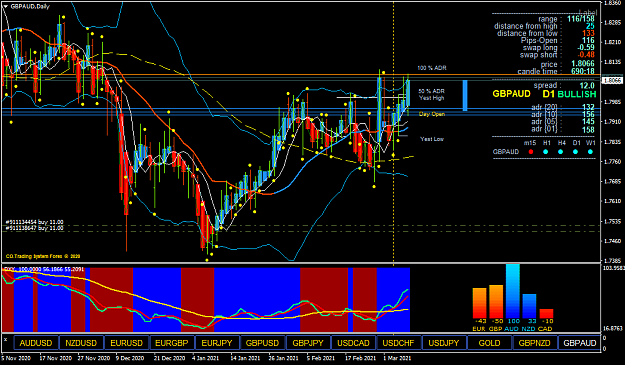This screenshot has width=625, height=365.
Task: Click the 'Yest High' level label
Action: coord(432,98)
